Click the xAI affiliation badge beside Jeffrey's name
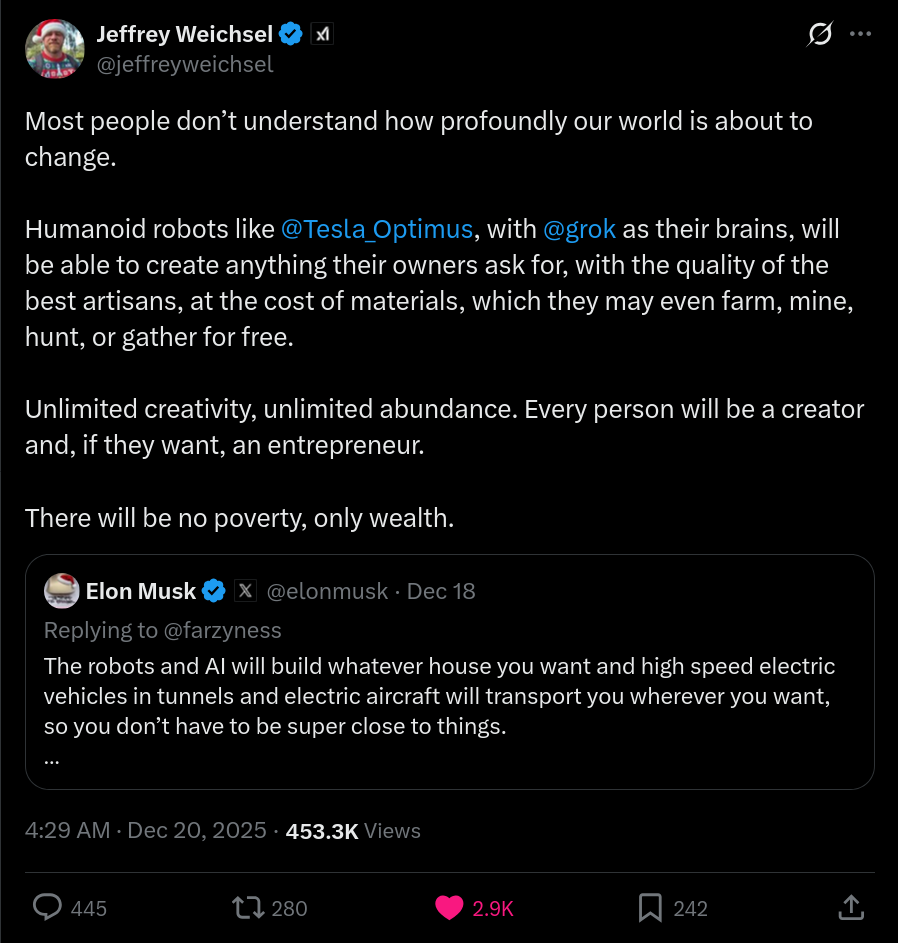Viewport: 898px width, 943px height. pos(322,34)
